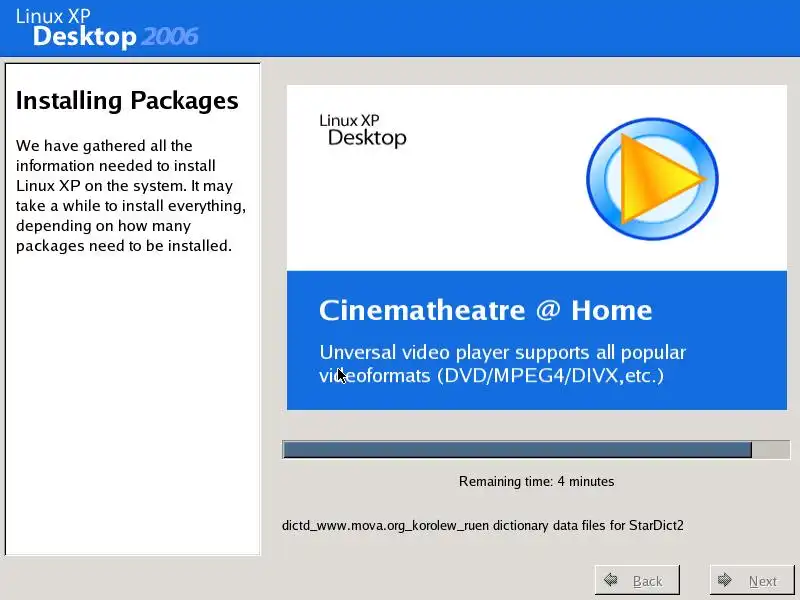
Task: Click the right arrow icon on Next
Action: (x=725, y=580)
